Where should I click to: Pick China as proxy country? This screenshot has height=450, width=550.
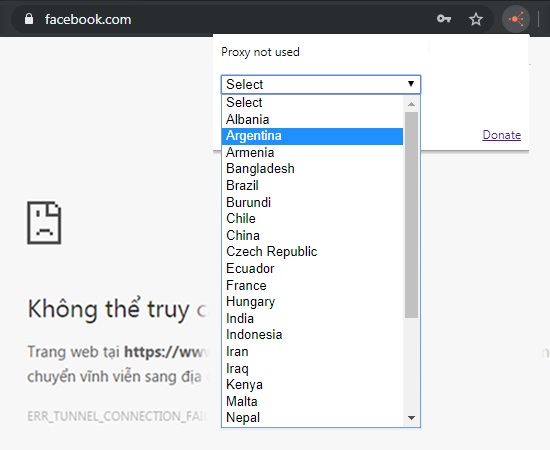[x=312, y=235]
